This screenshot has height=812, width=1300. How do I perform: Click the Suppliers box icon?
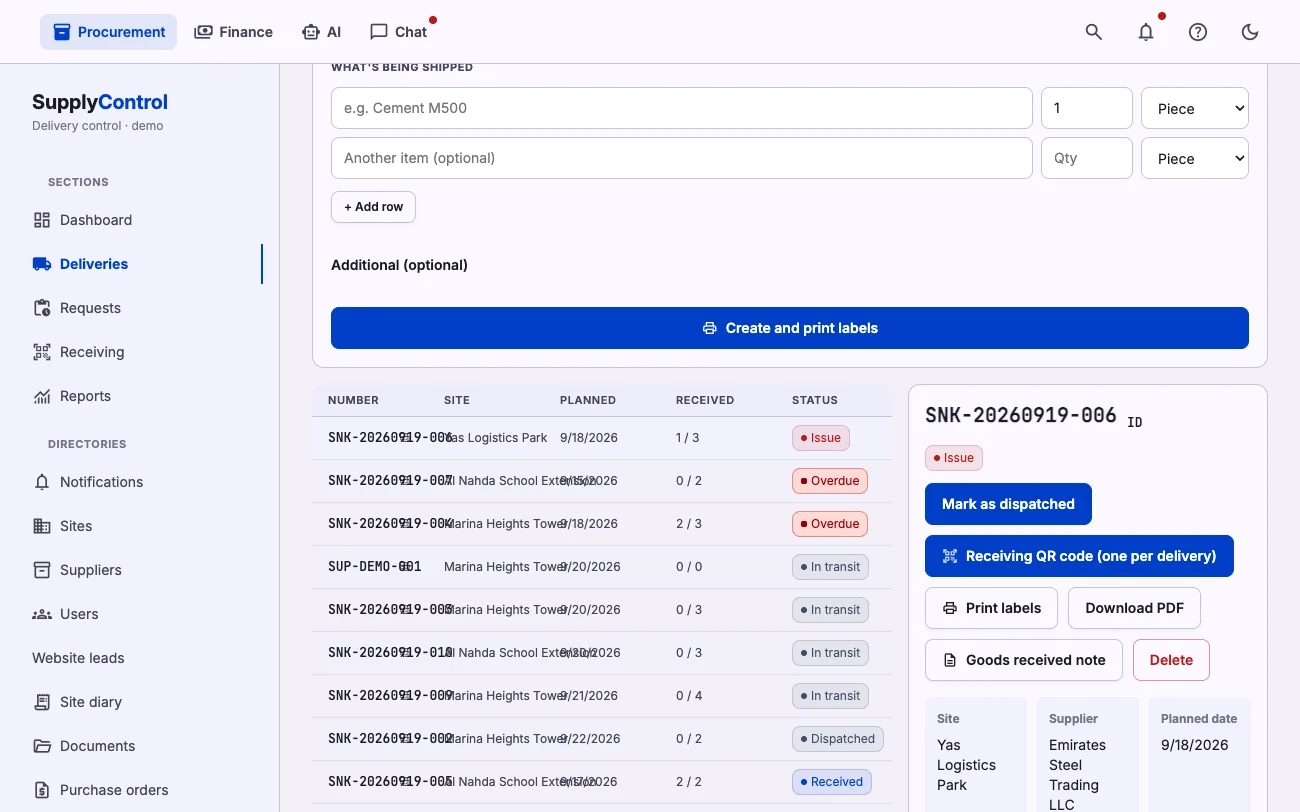[42, 570]
